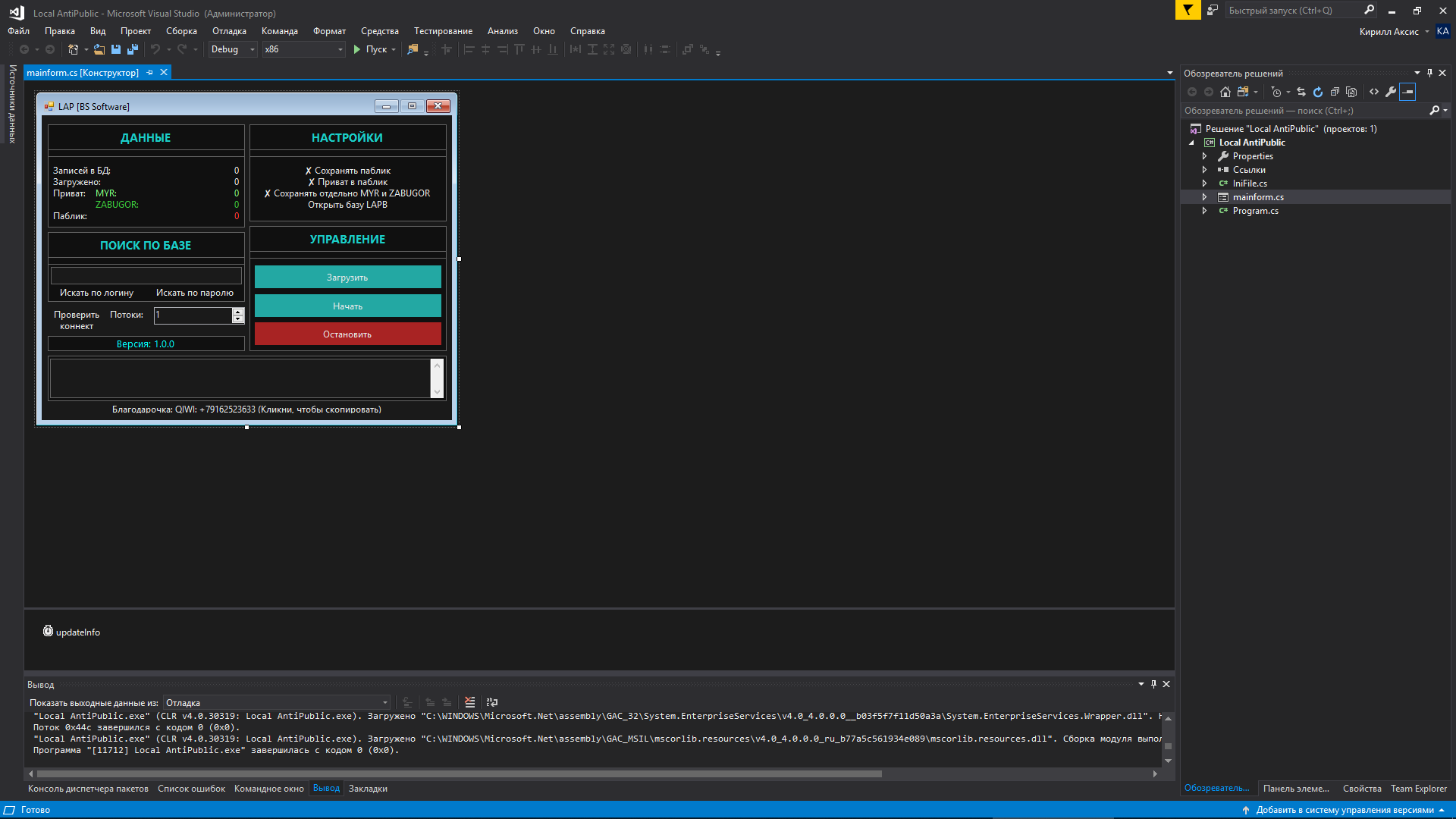The width and height of the screenshot is (1456, 819).
Task: Refresh the Solution Explorer
Action: tap(1318, 92)
